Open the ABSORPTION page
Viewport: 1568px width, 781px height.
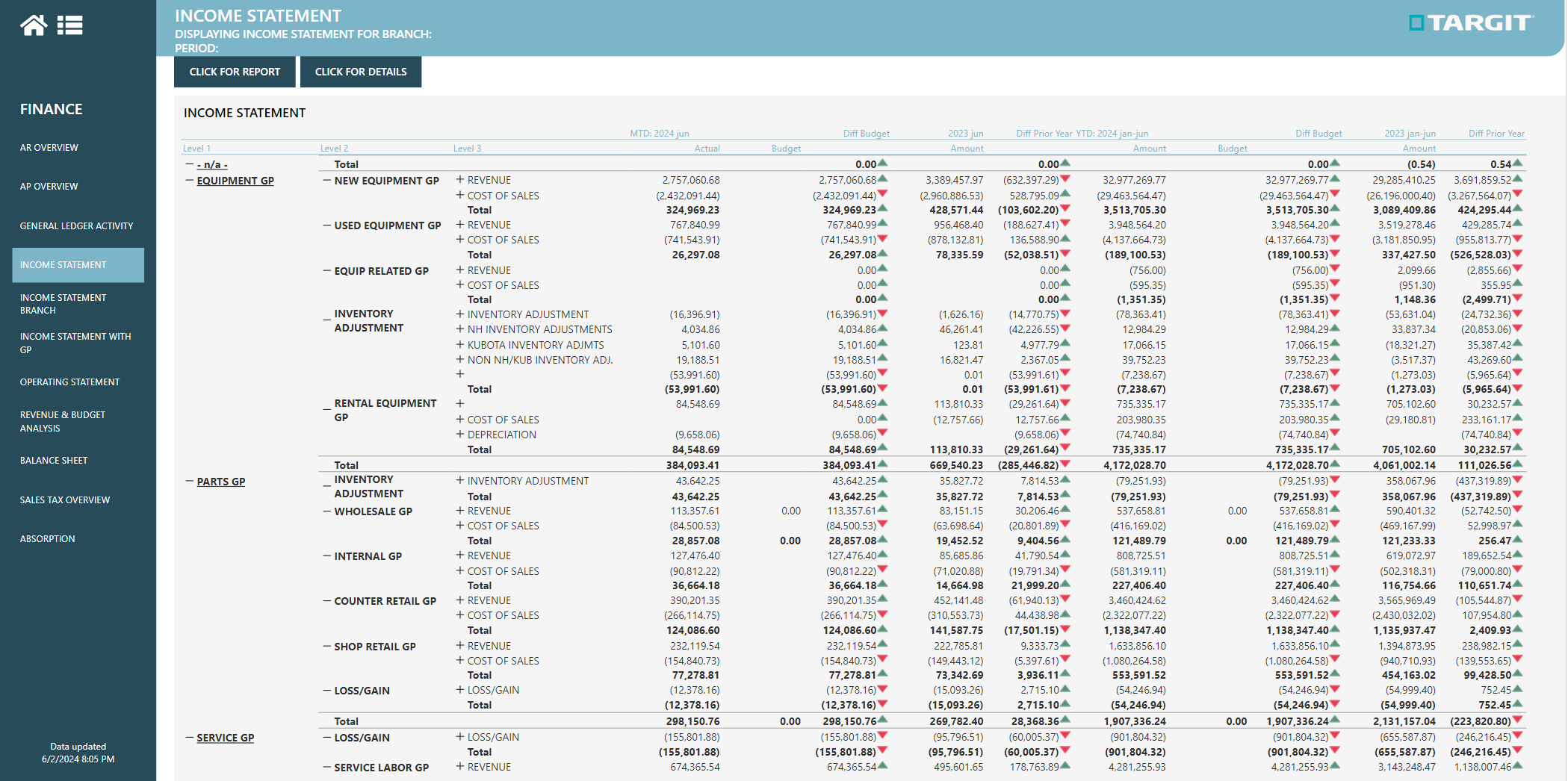pyautogui.click(x=47, y=538)
